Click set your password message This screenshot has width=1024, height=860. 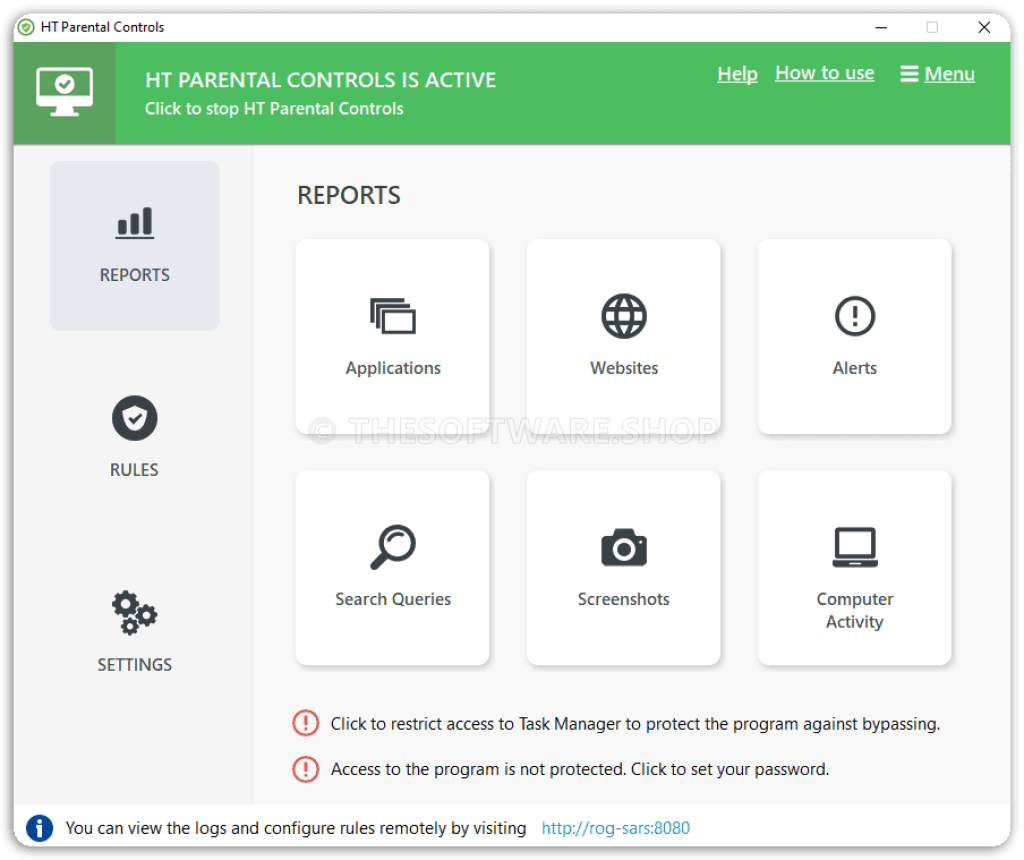(x=579, y=769)
